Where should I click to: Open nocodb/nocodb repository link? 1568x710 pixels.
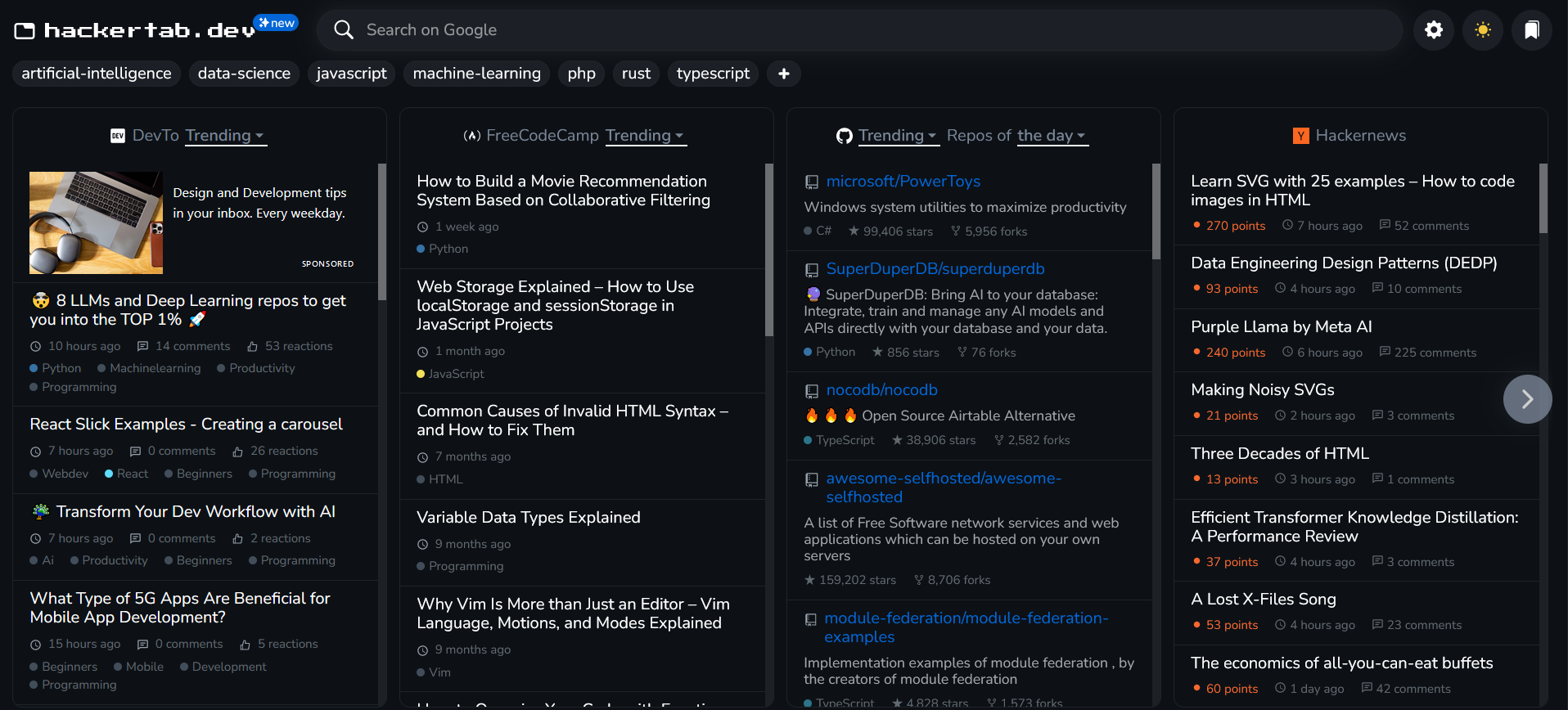(x=881, y=390)
